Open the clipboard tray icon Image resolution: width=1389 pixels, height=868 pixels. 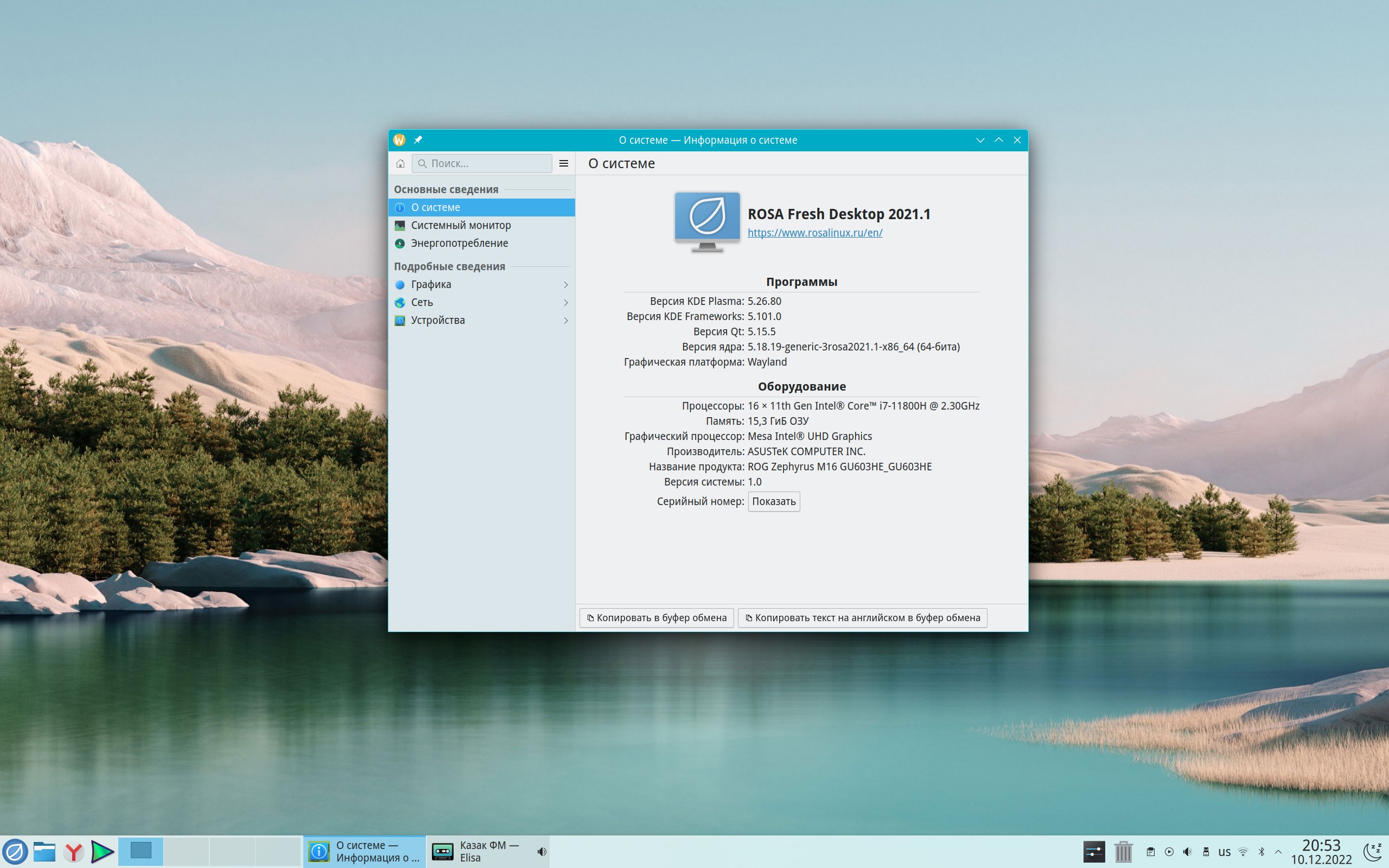1150,852
